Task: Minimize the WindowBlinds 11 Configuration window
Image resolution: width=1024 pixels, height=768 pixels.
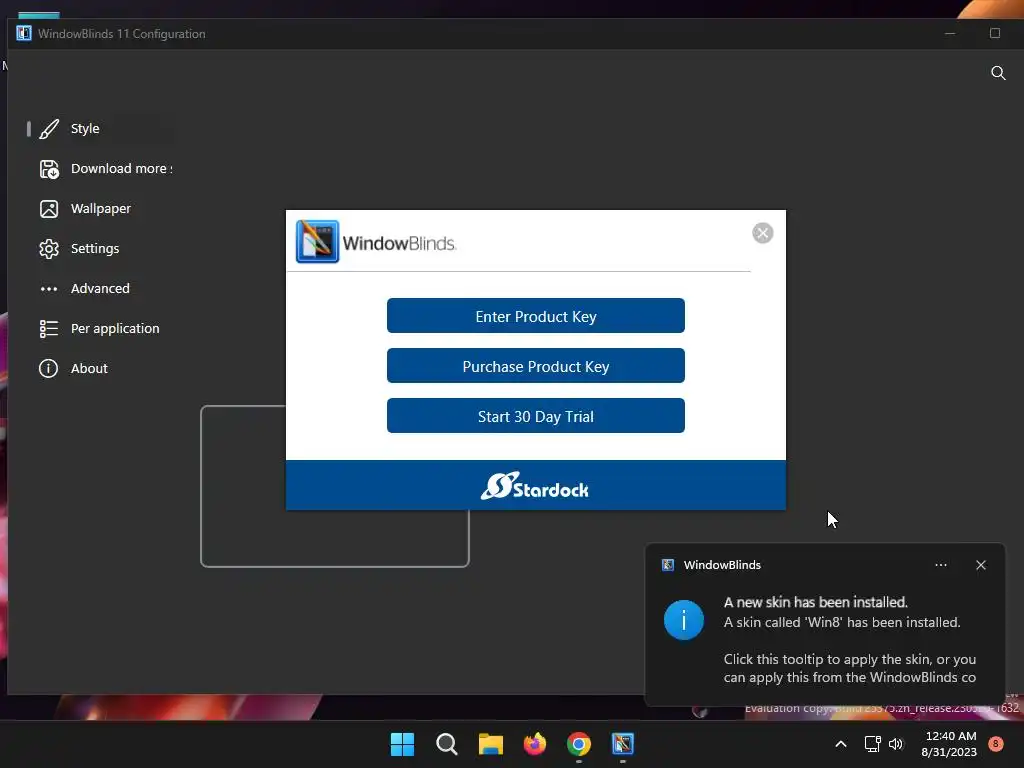Action: (950, 33)
